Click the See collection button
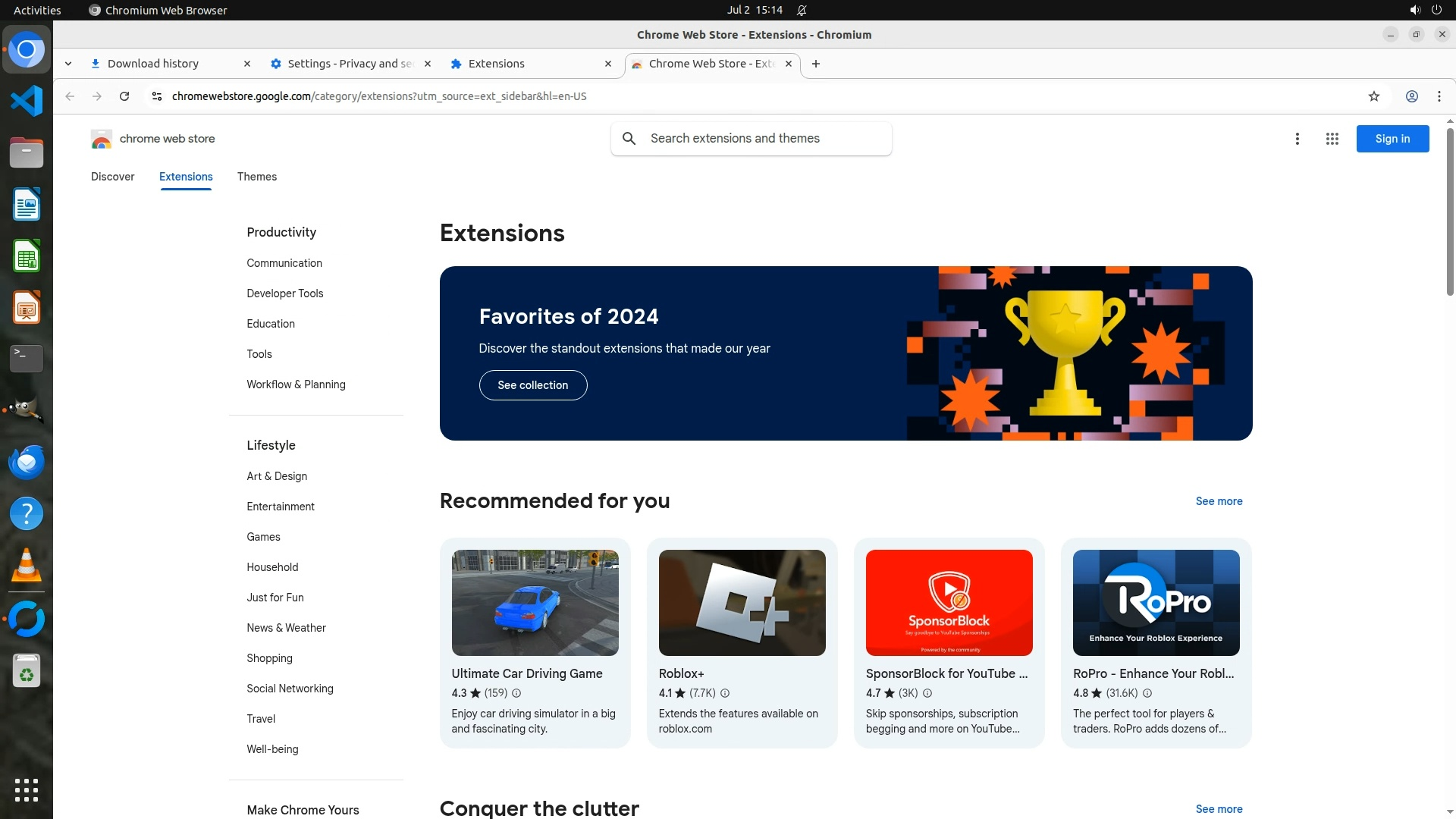This screenshot has width=1456, height=819. tap(532, 385)
